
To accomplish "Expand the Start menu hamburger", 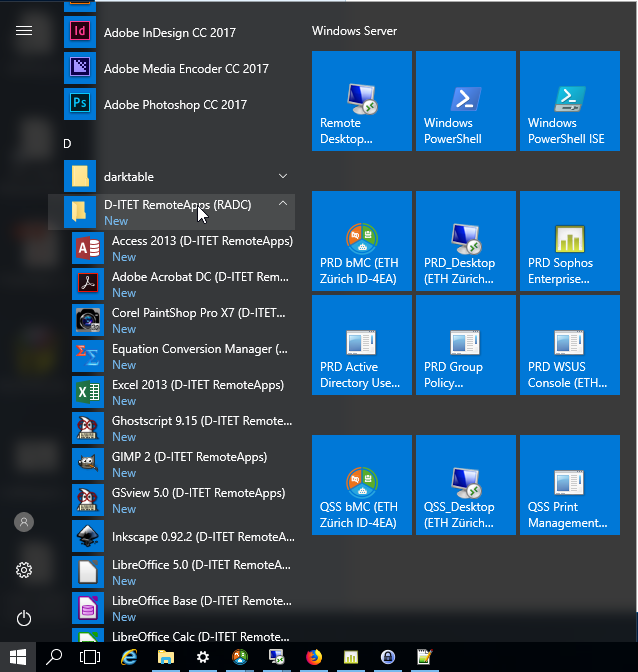I will pos(24,31).
